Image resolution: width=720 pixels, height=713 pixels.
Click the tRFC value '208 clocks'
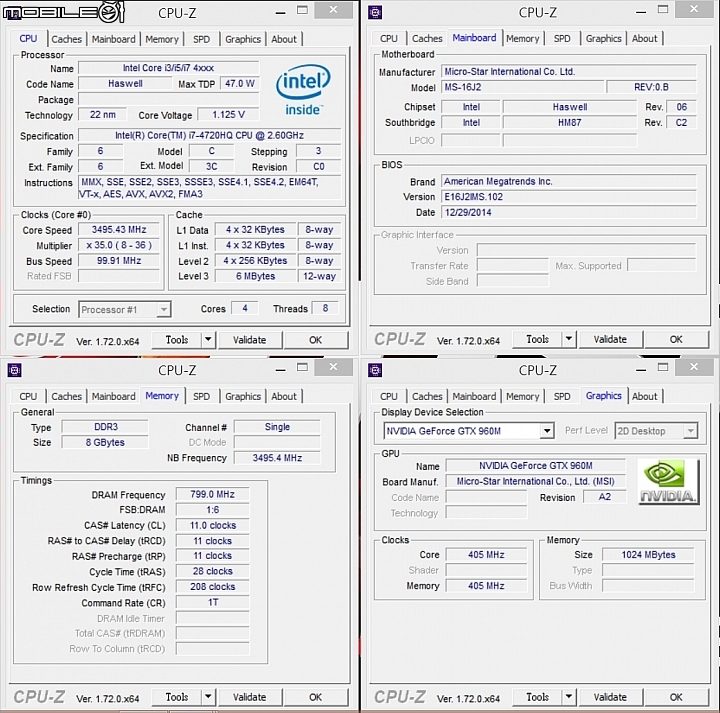[213, 587]
